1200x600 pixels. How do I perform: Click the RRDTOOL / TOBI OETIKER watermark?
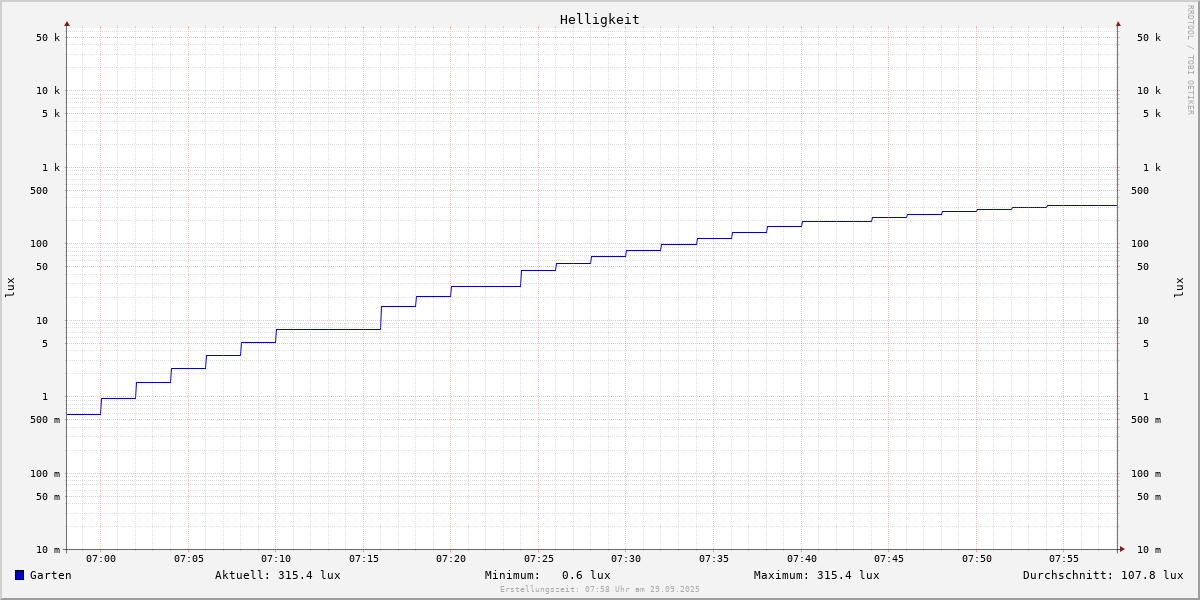tap(1190, 60)
